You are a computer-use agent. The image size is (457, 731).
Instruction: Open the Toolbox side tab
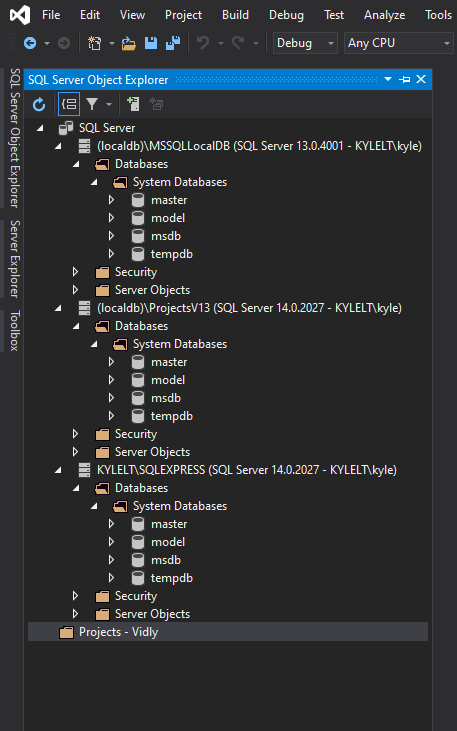(15, 330)
